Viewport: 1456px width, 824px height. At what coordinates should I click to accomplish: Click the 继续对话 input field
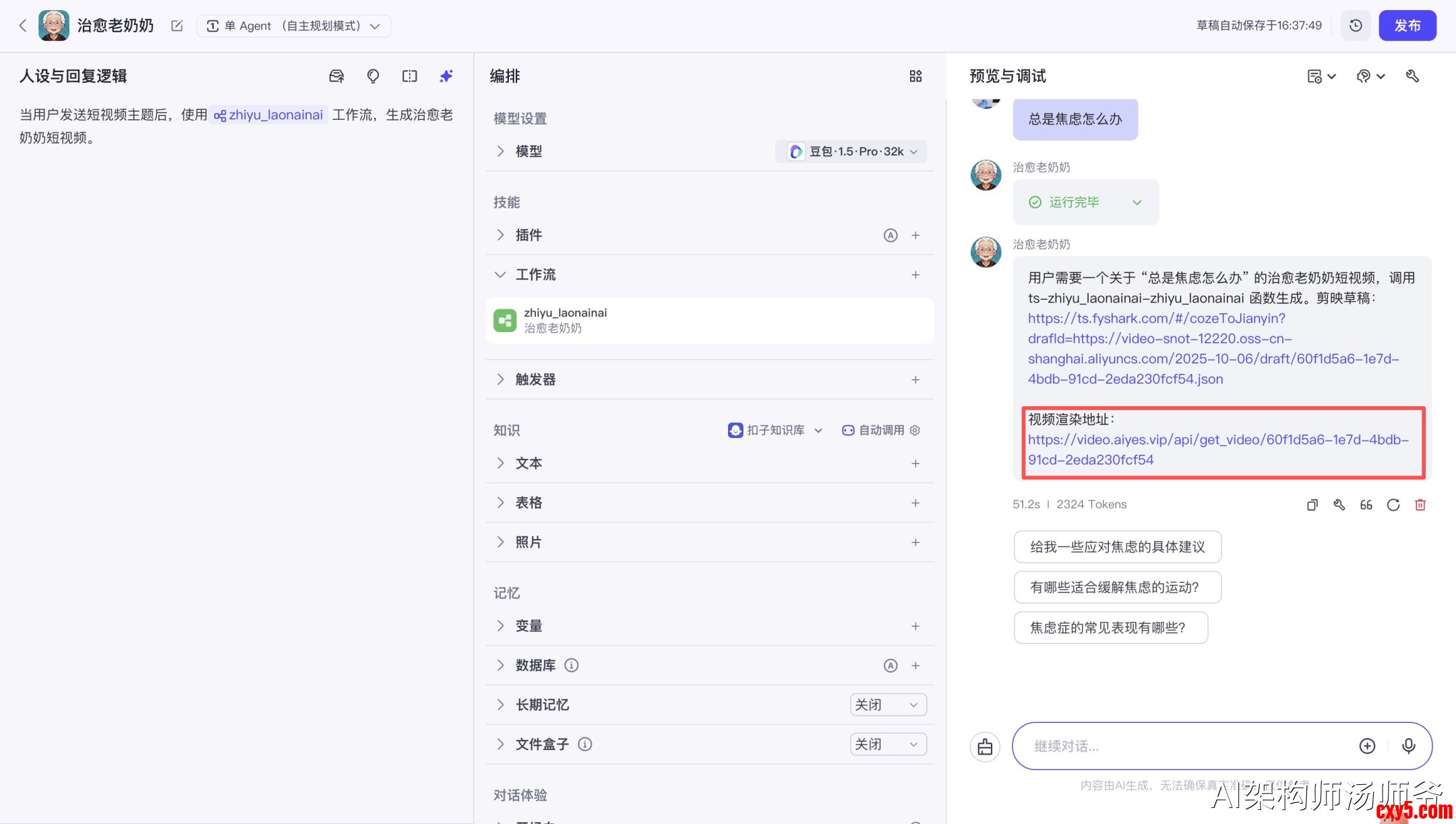coord(1186,746)
